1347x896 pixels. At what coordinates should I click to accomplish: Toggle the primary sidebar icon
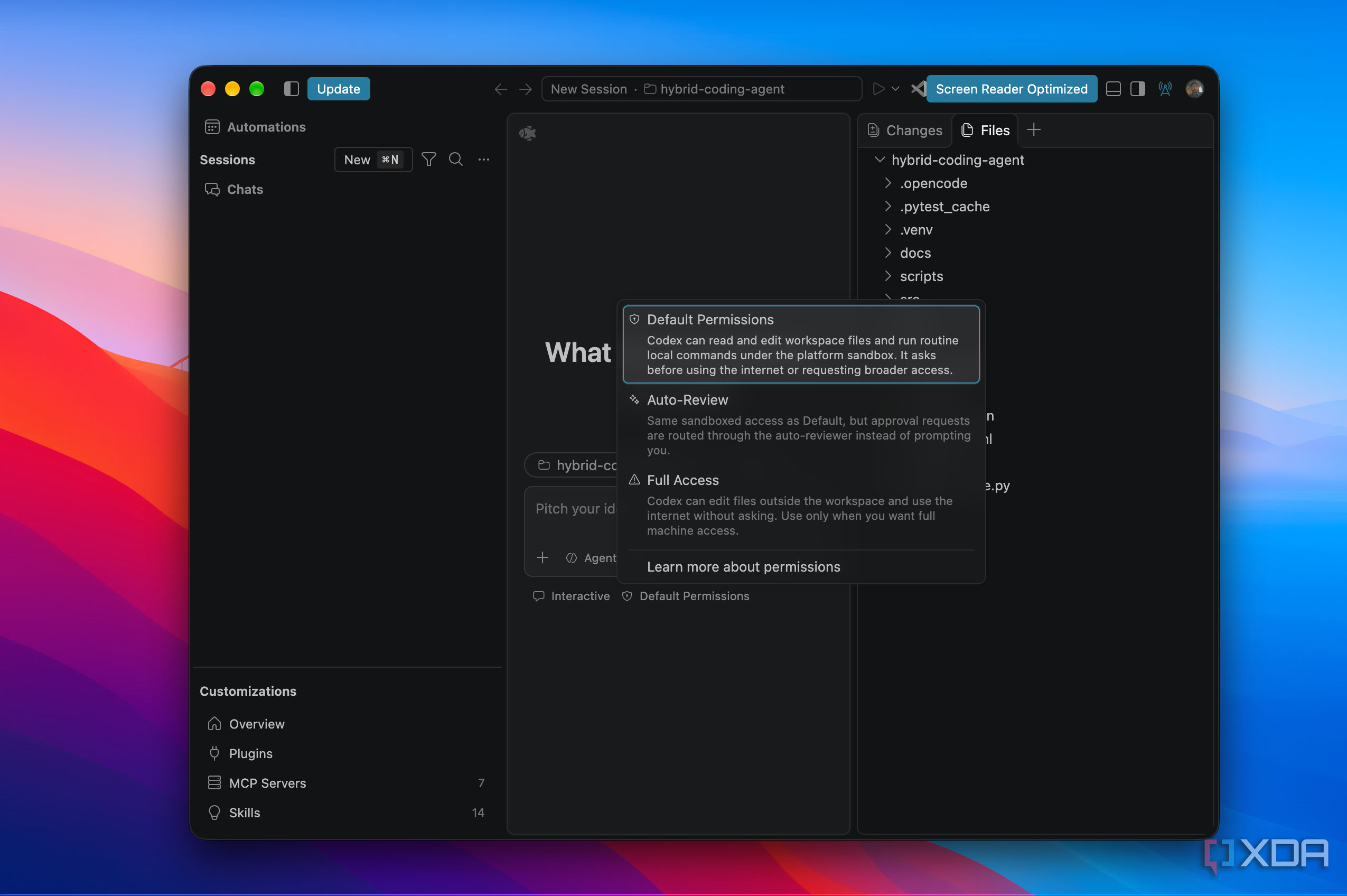292,89
